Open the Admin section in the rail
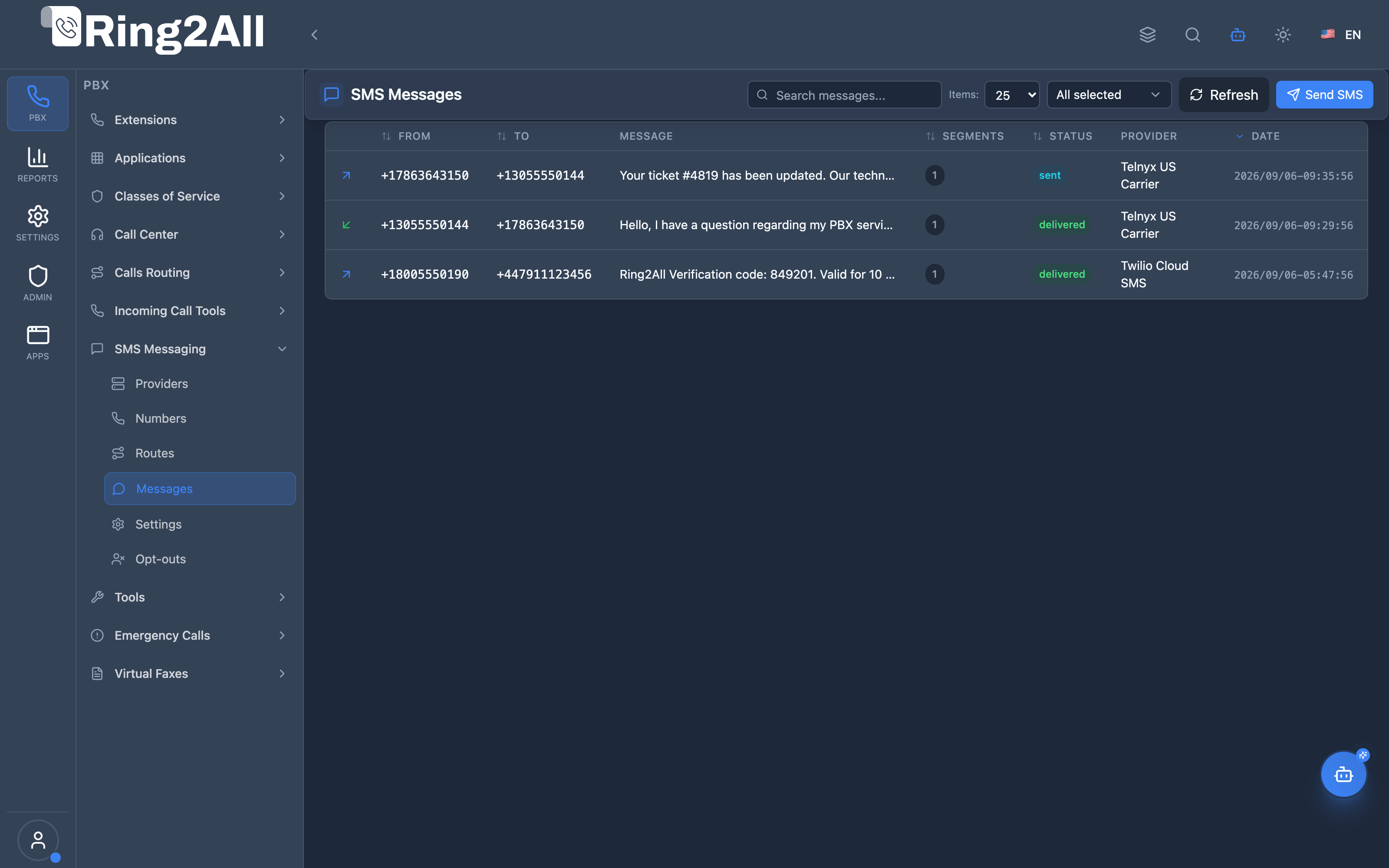This screenshot has width=1389, height=868. click(38, 283)
